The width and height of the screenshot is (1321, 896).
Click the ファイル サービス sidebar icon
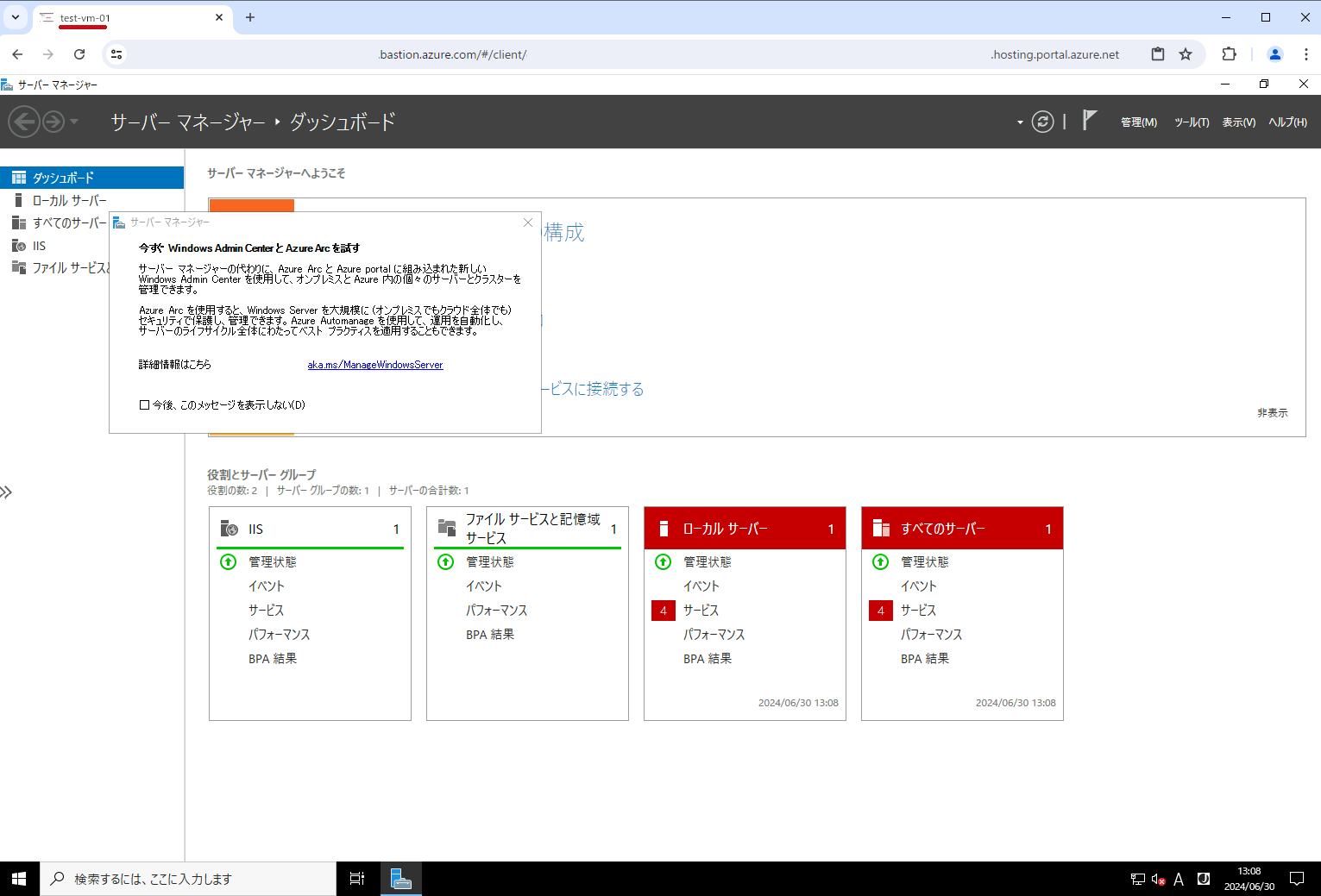tap(18, 267)
